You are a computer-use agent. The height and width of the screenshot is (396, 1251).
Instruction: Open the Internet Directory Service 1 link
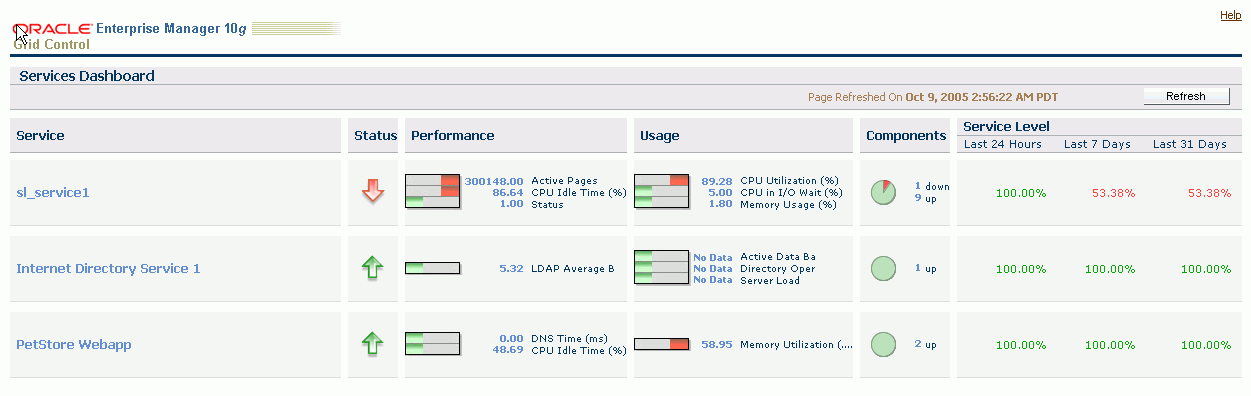[108, 268]
